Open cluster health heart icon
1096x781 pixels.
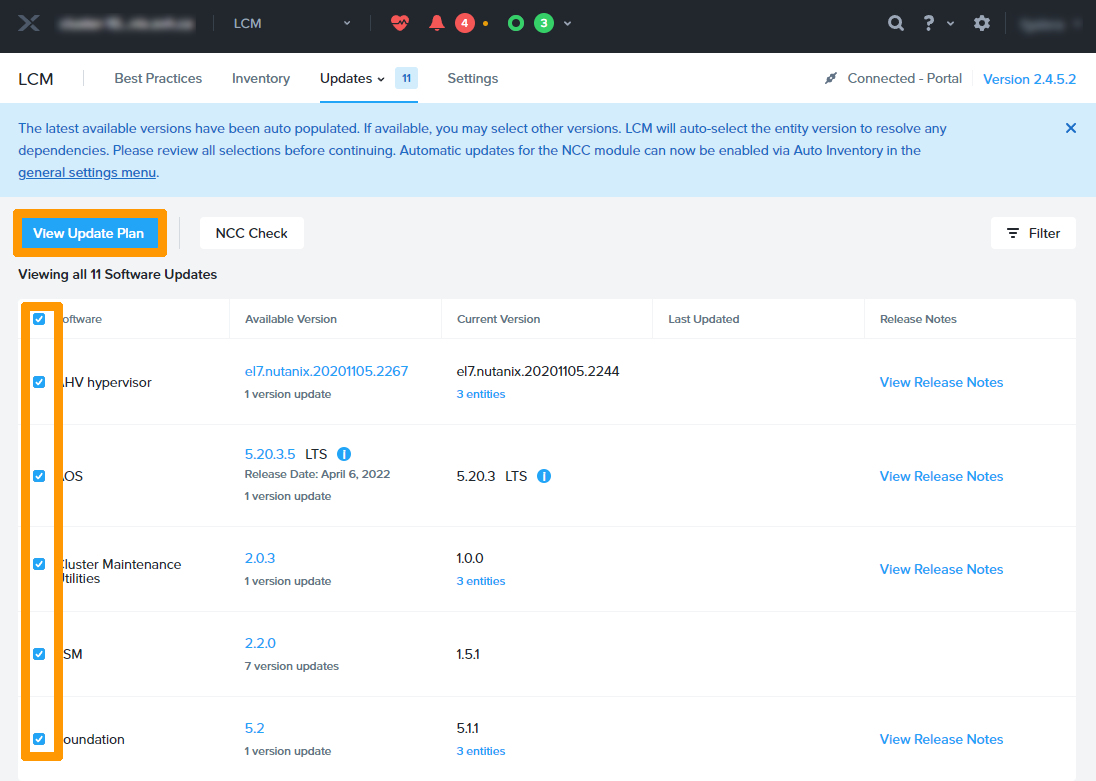400,23
